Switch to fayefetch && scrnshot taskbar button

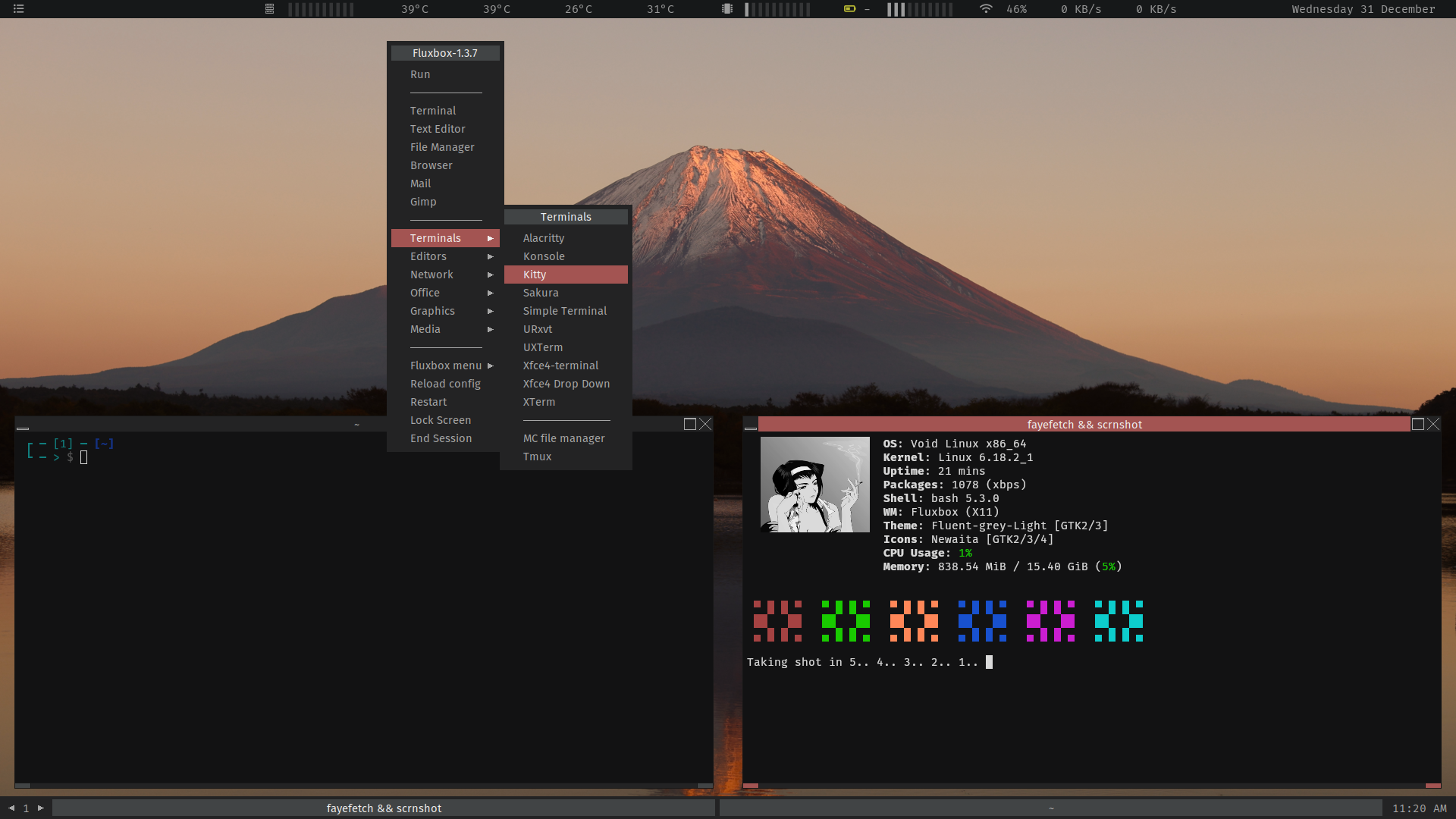384,808
